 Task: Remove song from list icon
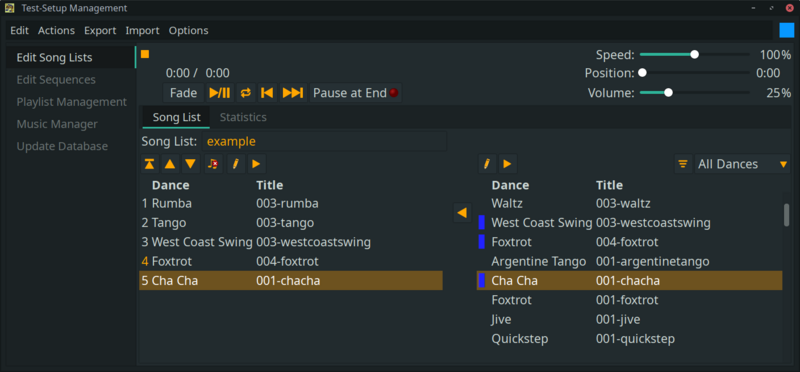(213, 164)
